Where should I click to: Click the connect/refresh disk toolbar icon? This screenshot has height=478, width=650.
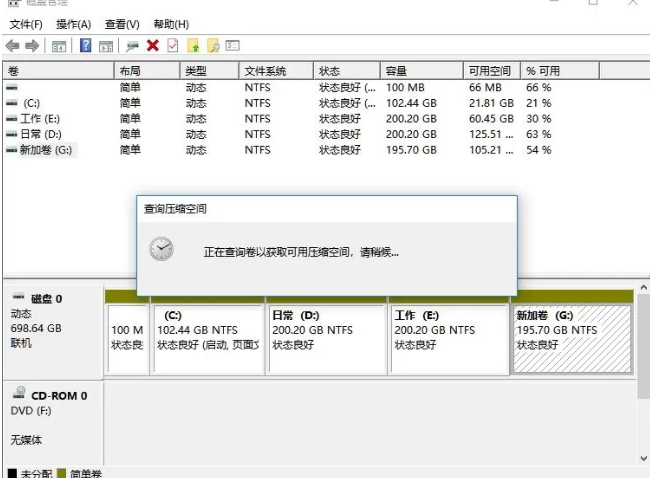[132, 46]
